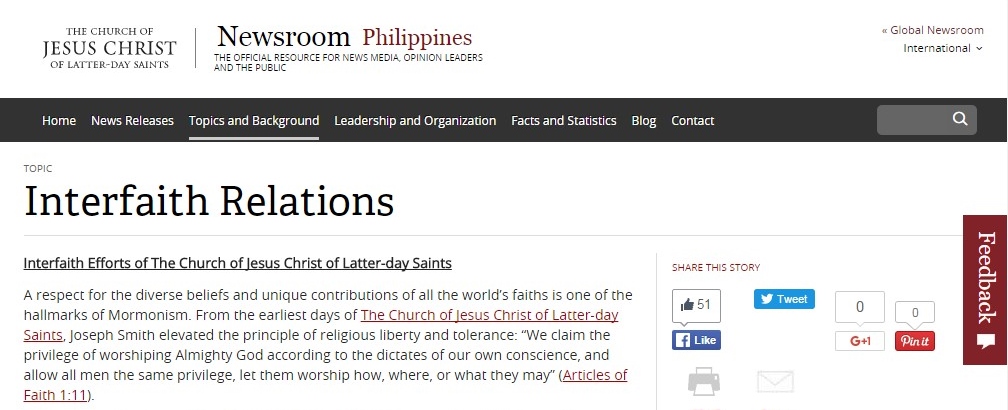Screen dimensions: 1008x410
Task: Click into the search input field
Action: [x=910, y=120]
